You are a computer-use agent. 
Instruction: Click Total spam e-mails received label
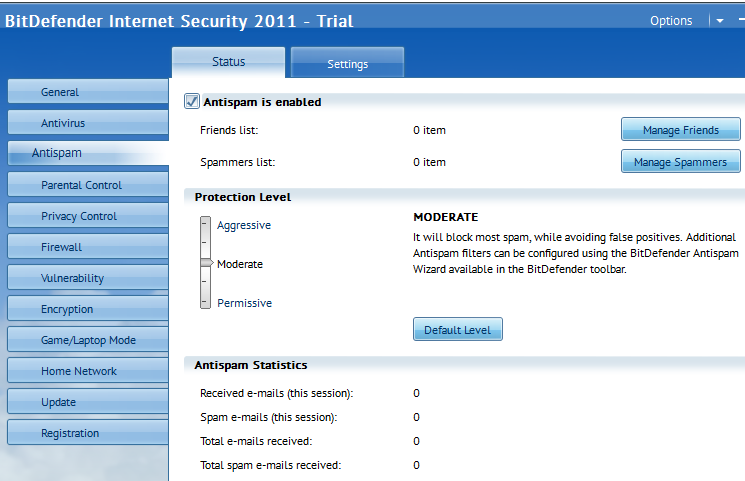(270, 465)
